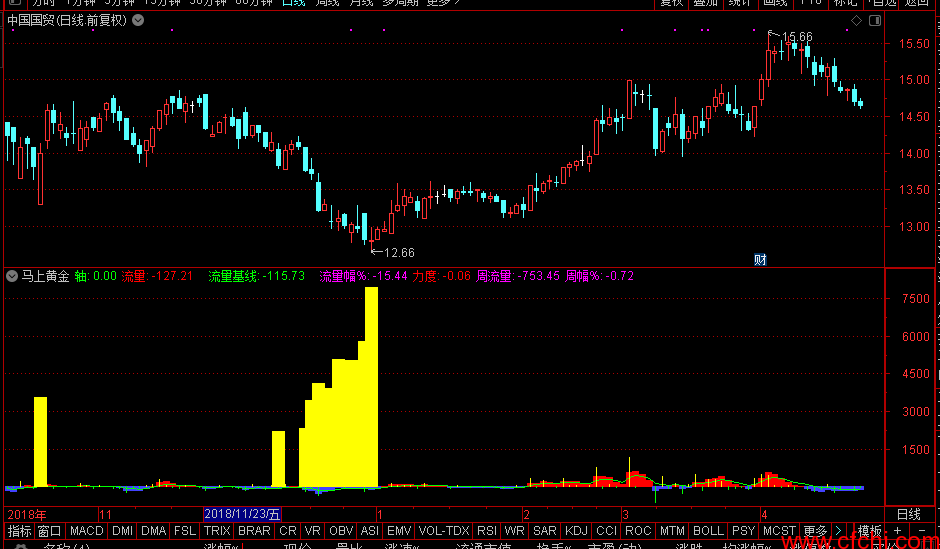Viewport: 940px width, 549px height.
Task: Select the CCI indicator
Action: point(607,530)
